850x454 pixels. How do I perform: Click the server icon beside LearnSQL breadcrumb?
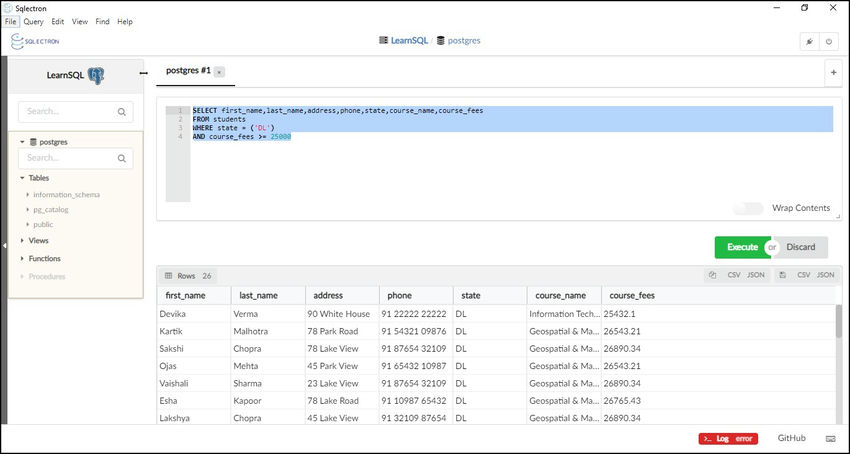(x=383, y=41)
